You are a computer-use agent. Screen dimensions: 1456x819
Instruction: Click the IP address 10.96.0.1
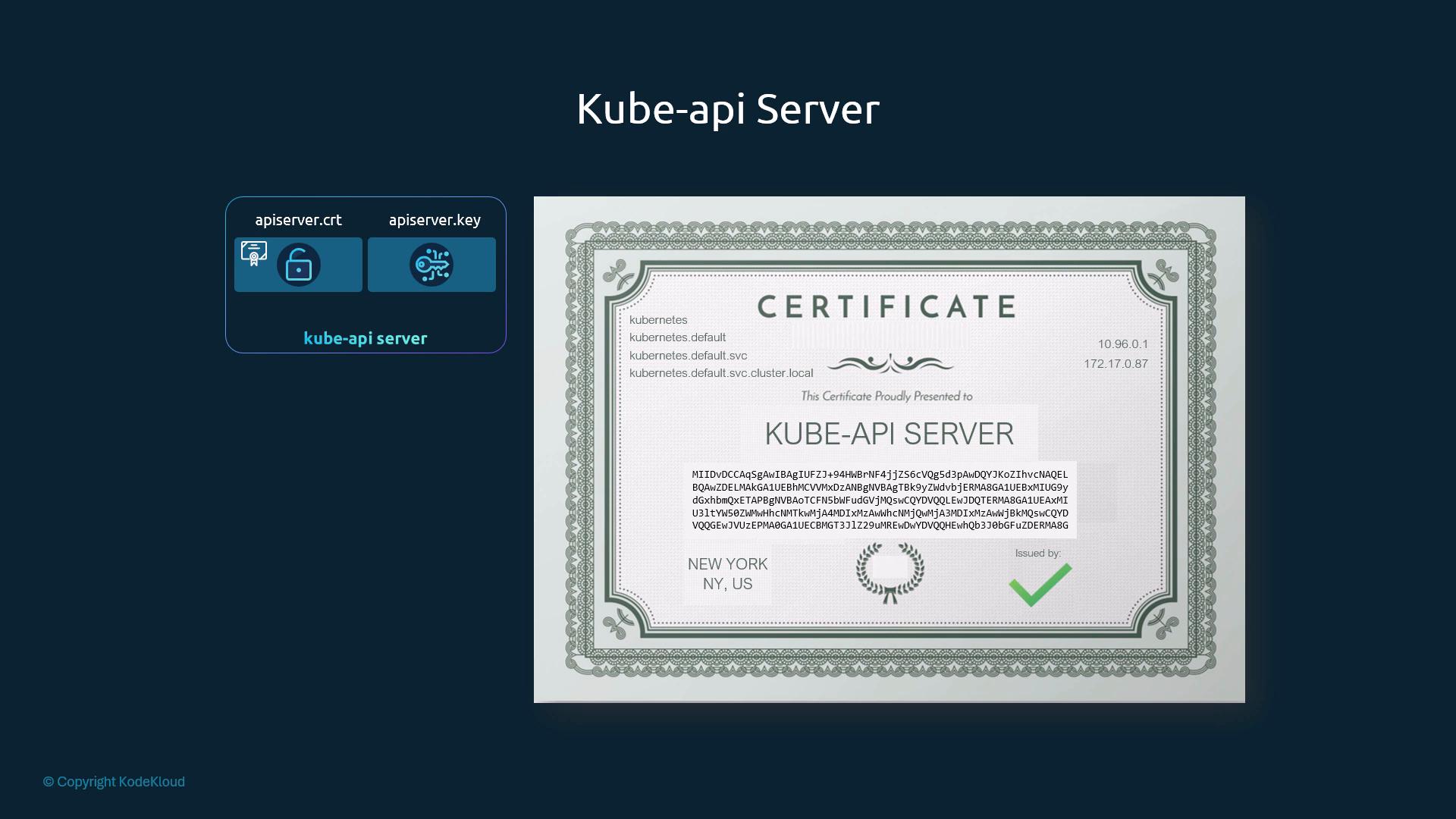click(x=1123, y=344)
